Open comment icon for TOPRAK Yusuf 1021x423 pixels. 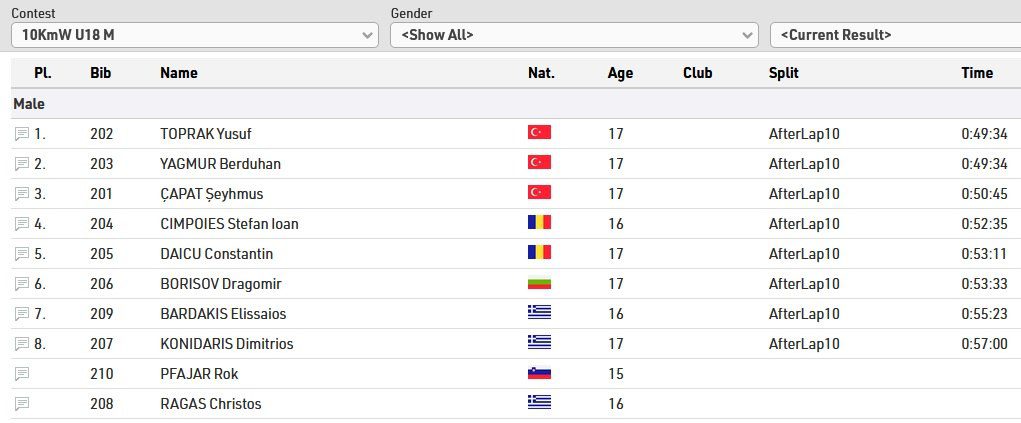click(21, 134)
